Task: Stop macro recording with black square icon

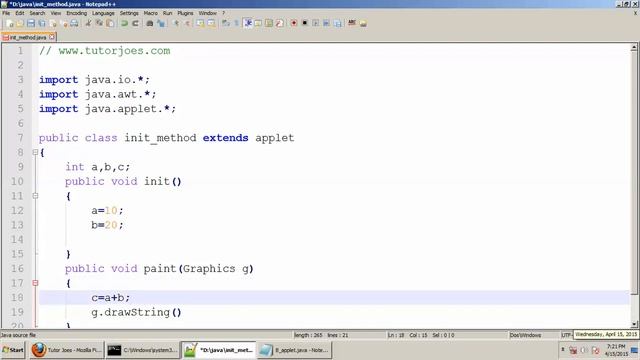Action: coord(304,23)
